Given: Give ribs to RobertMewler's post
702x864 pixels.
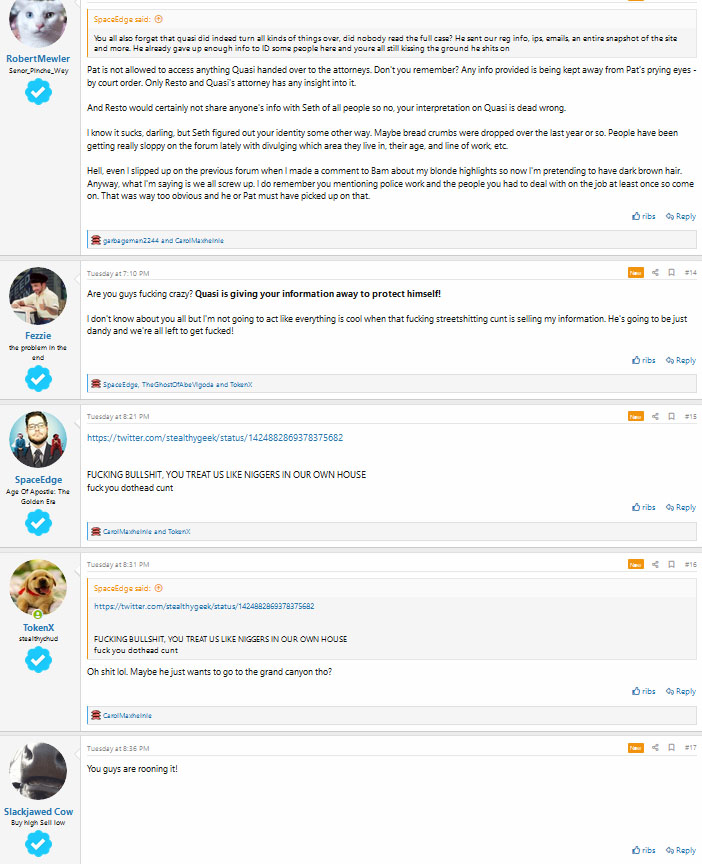Looking at the screenshot, I should tap(644, 216).
